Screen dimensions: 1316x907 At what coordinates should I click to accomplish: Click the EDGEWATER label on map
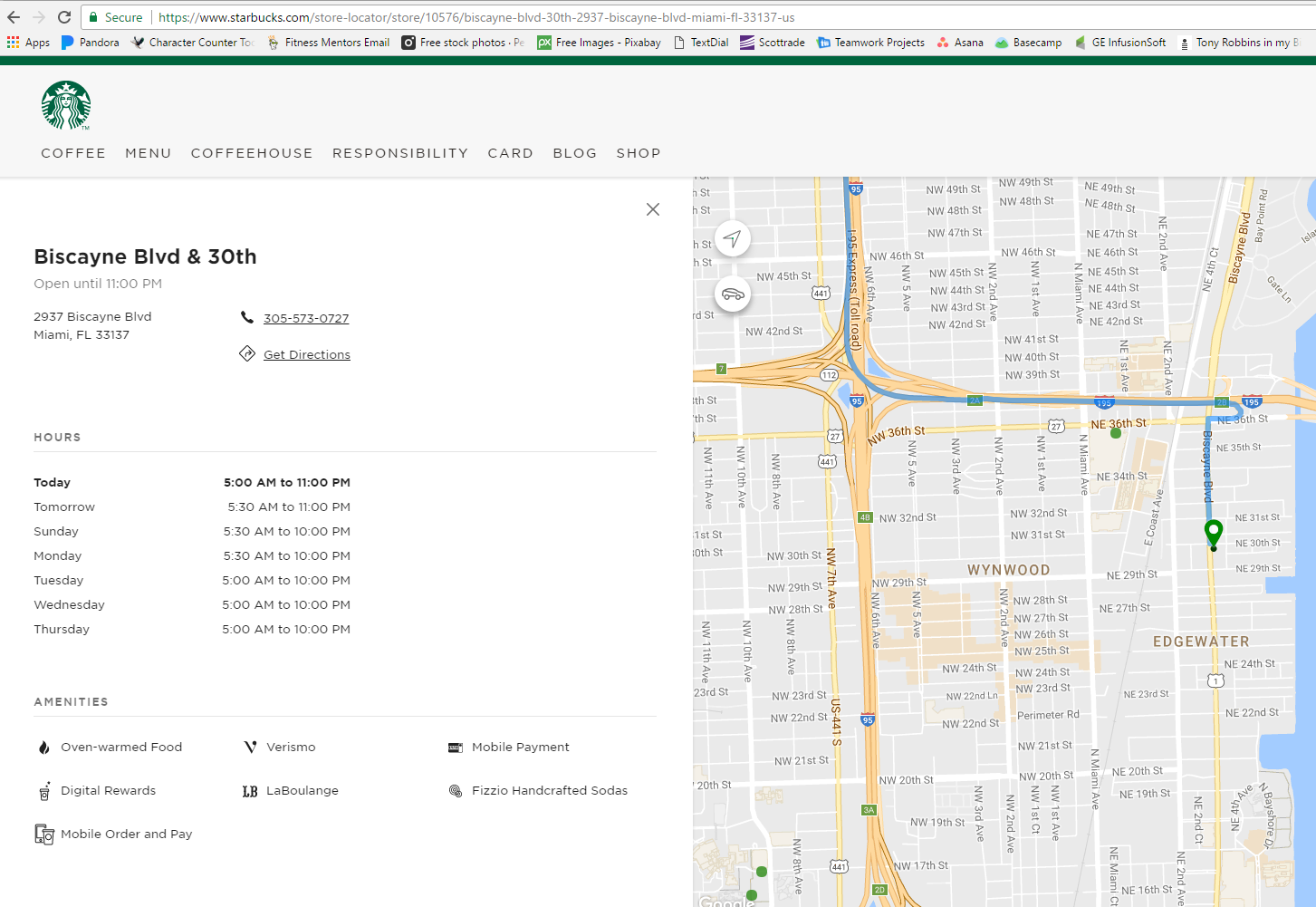[1201, 642]
